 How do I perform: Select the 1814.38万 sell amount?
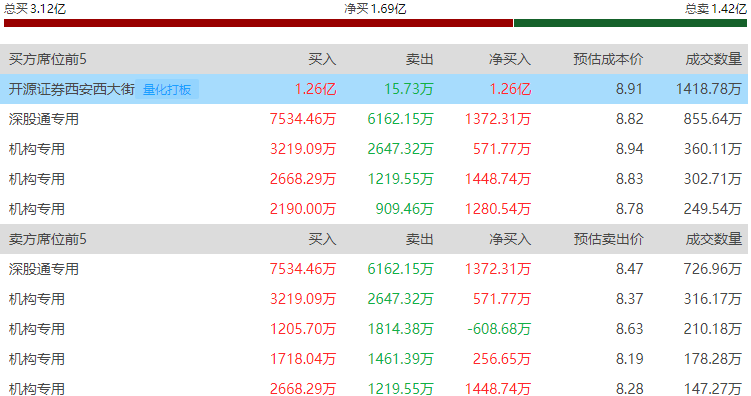pos(400,329)
